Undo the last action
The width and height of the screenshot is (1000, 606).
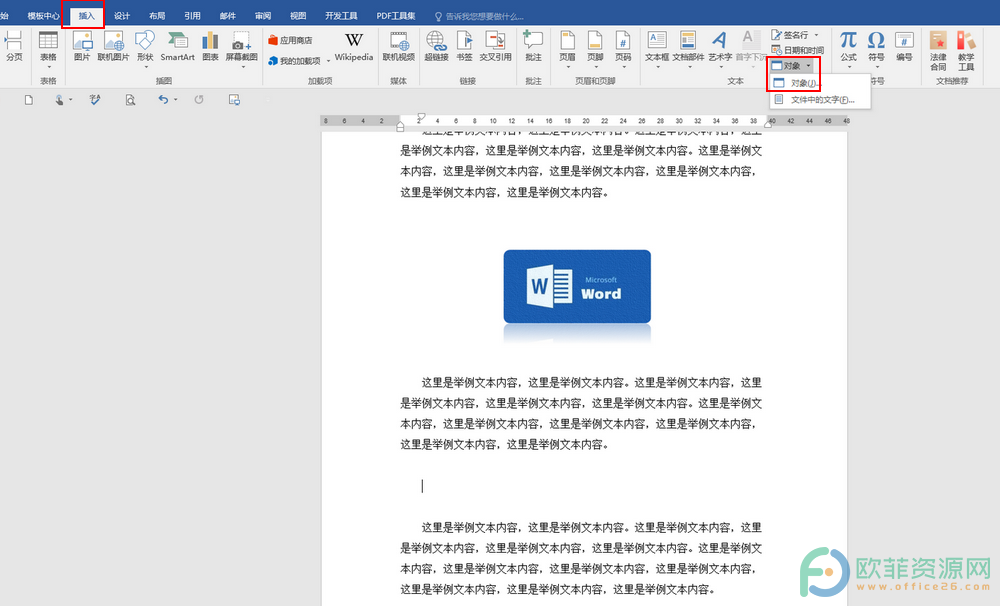click(163, 100)
